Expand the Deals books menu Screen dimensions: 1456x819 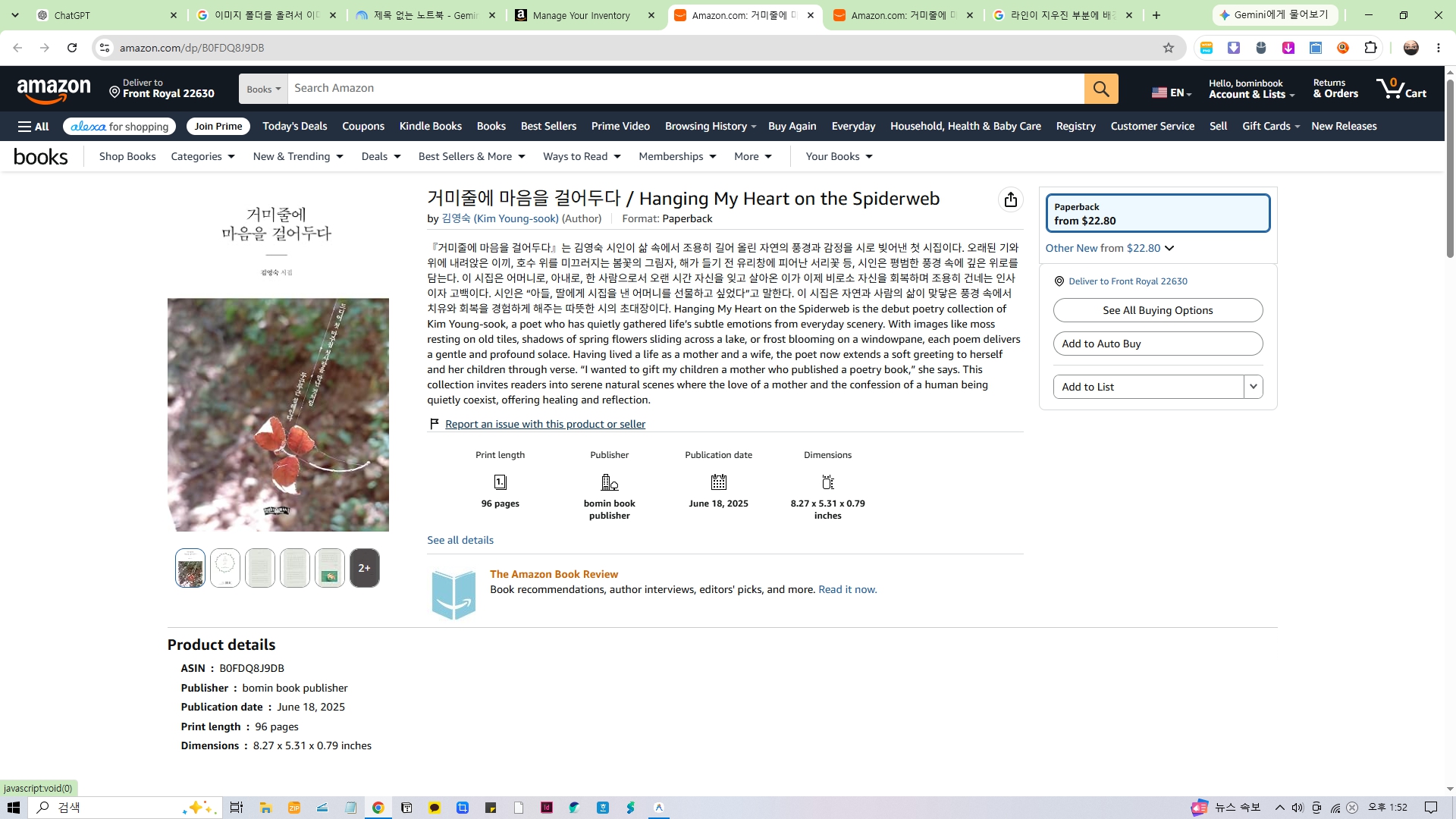(381, 157)
